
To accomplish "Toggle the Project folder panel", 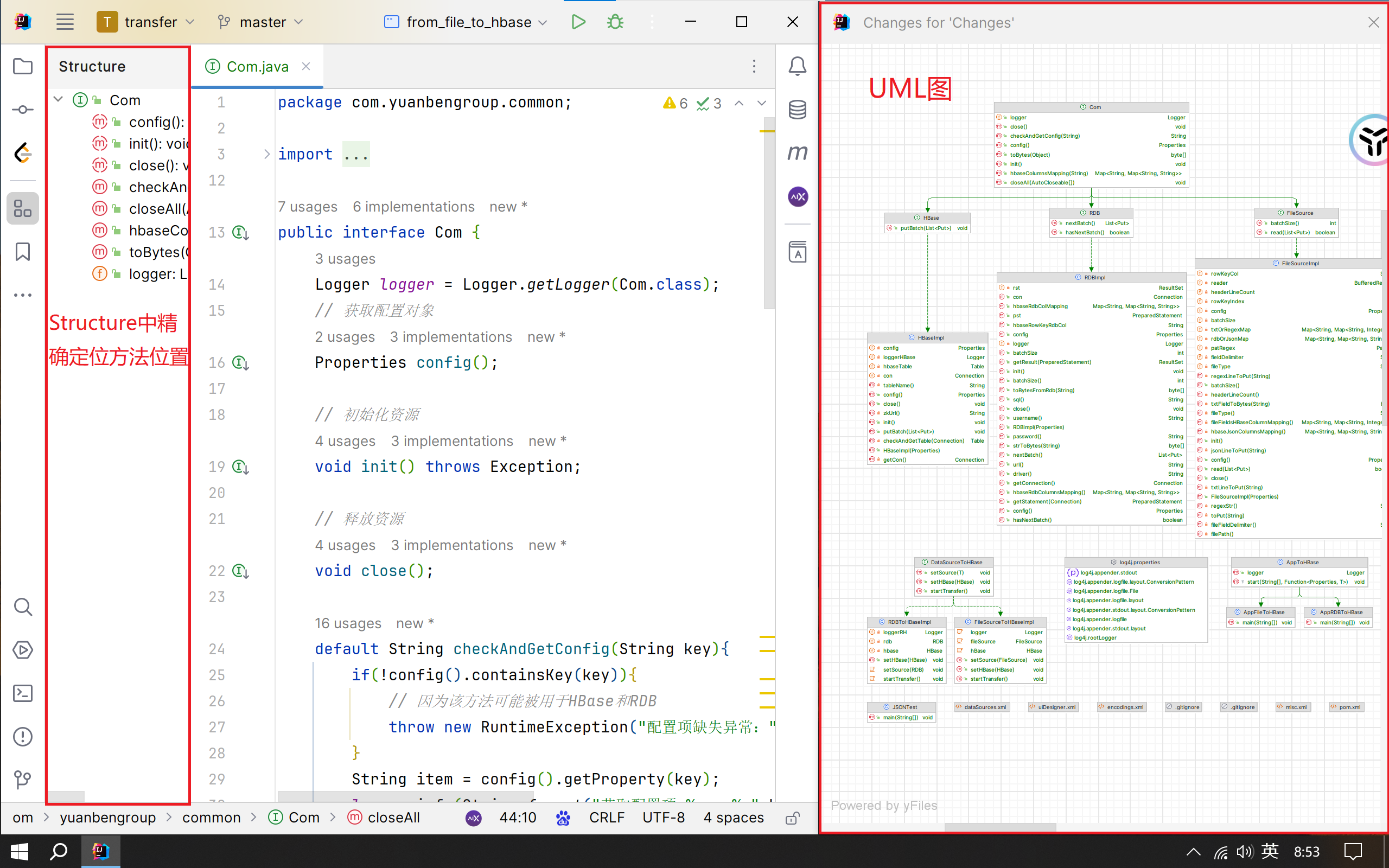I will point(22,66).
